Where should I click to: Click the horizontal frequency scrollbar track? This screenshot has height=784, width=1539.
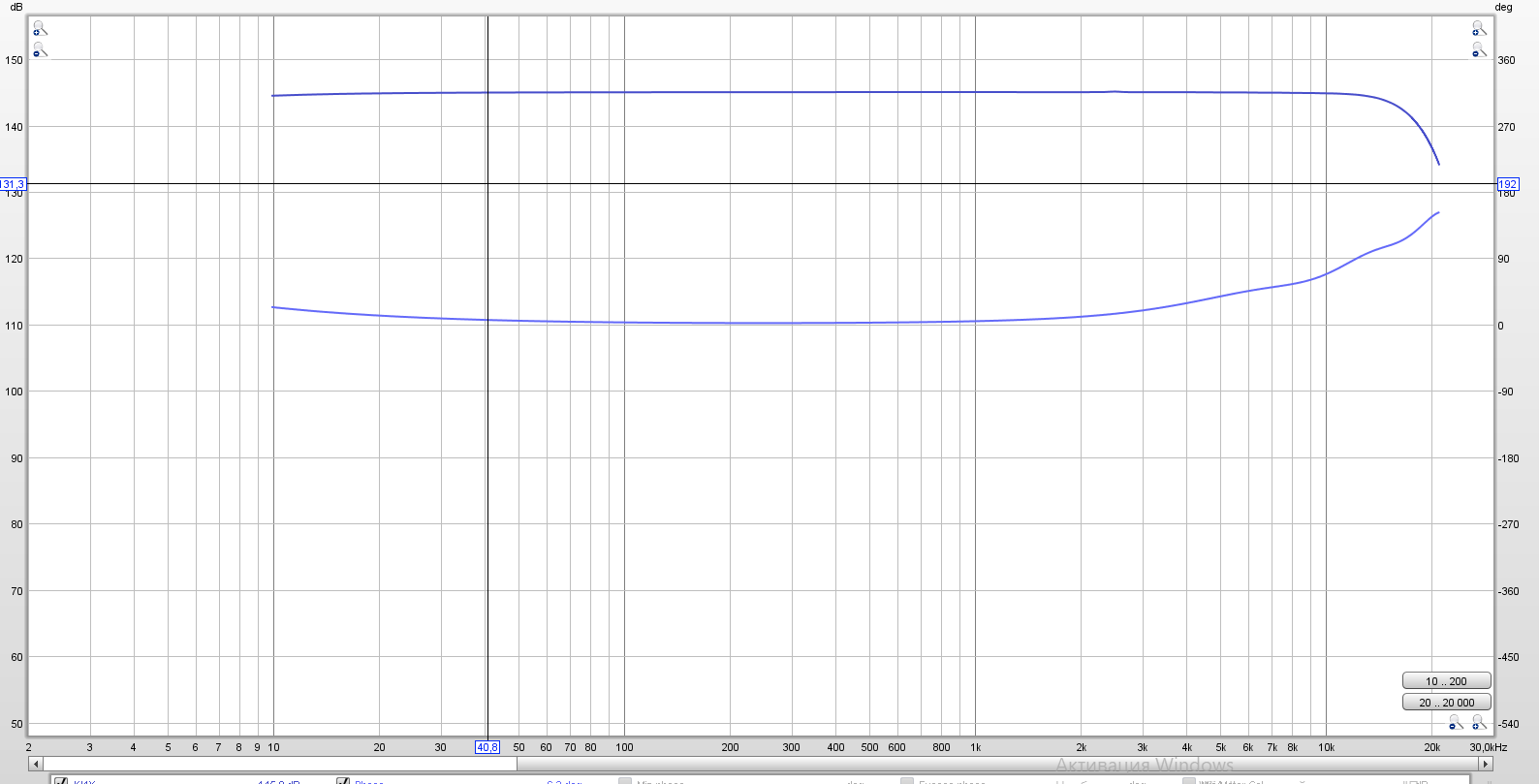coord(969,764)
